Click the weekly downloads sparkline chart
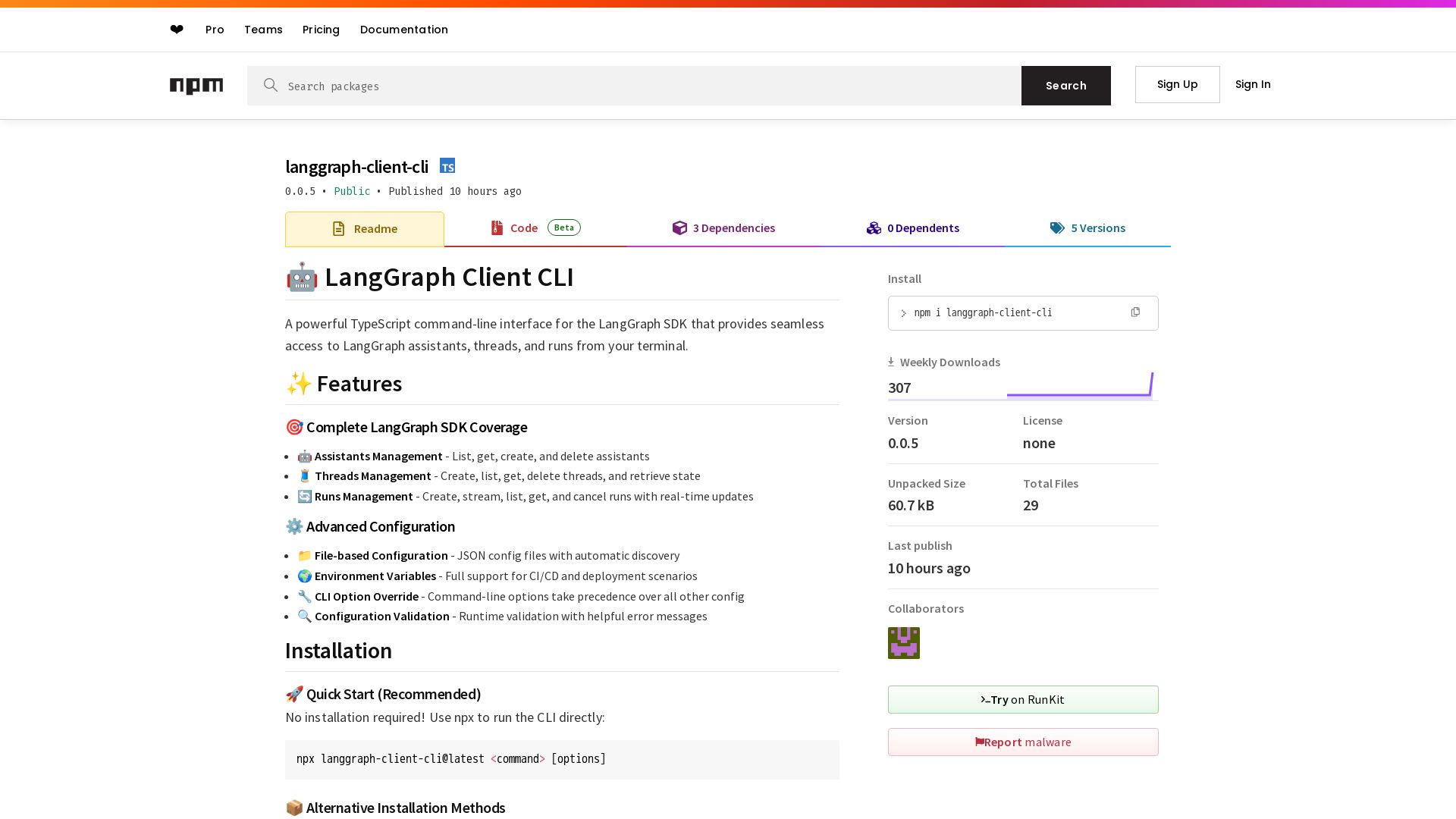Screen dimensions: 1456x819 tap(1079, 385)
